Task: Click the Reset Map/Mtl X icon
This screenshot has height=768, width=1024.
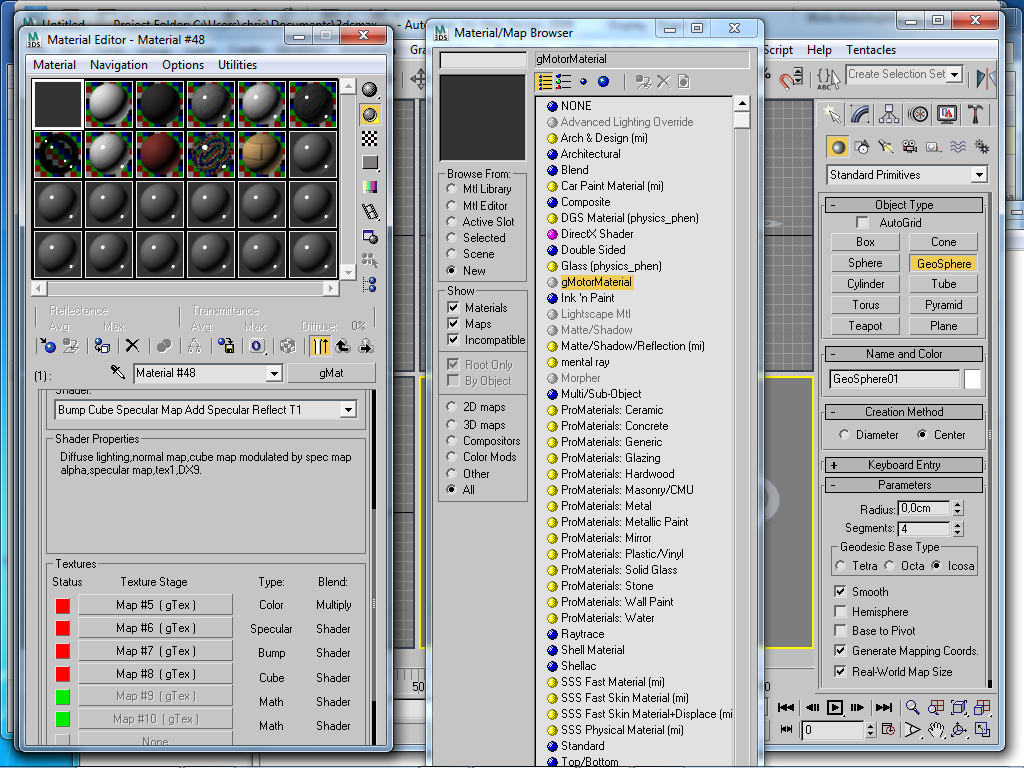Action: pyautogui.click(x=132, y=346)
